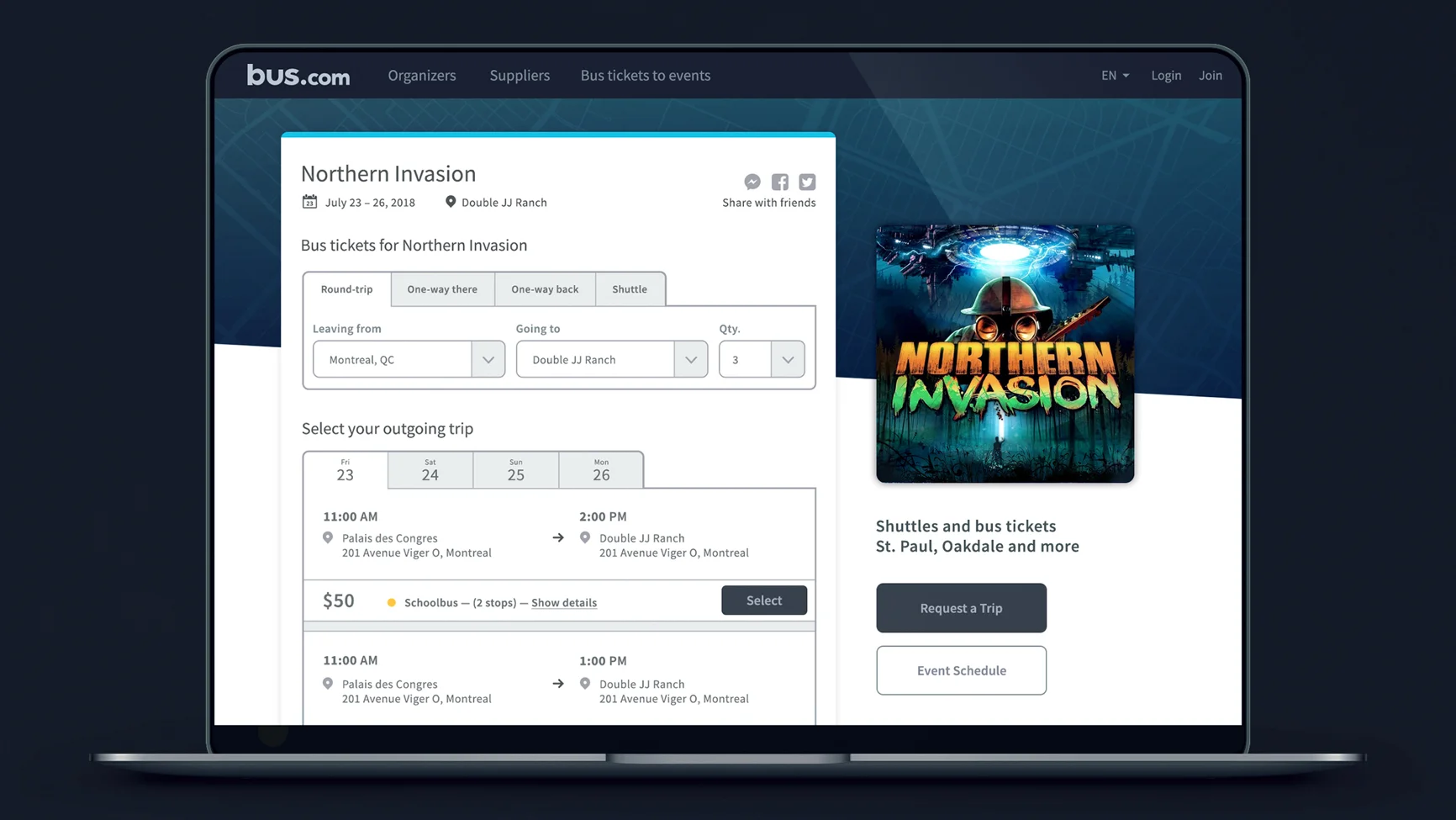Viewport: 1456px width, 820px height.
Task: Click Share with friends text
Action: click(x=769, y=203)
